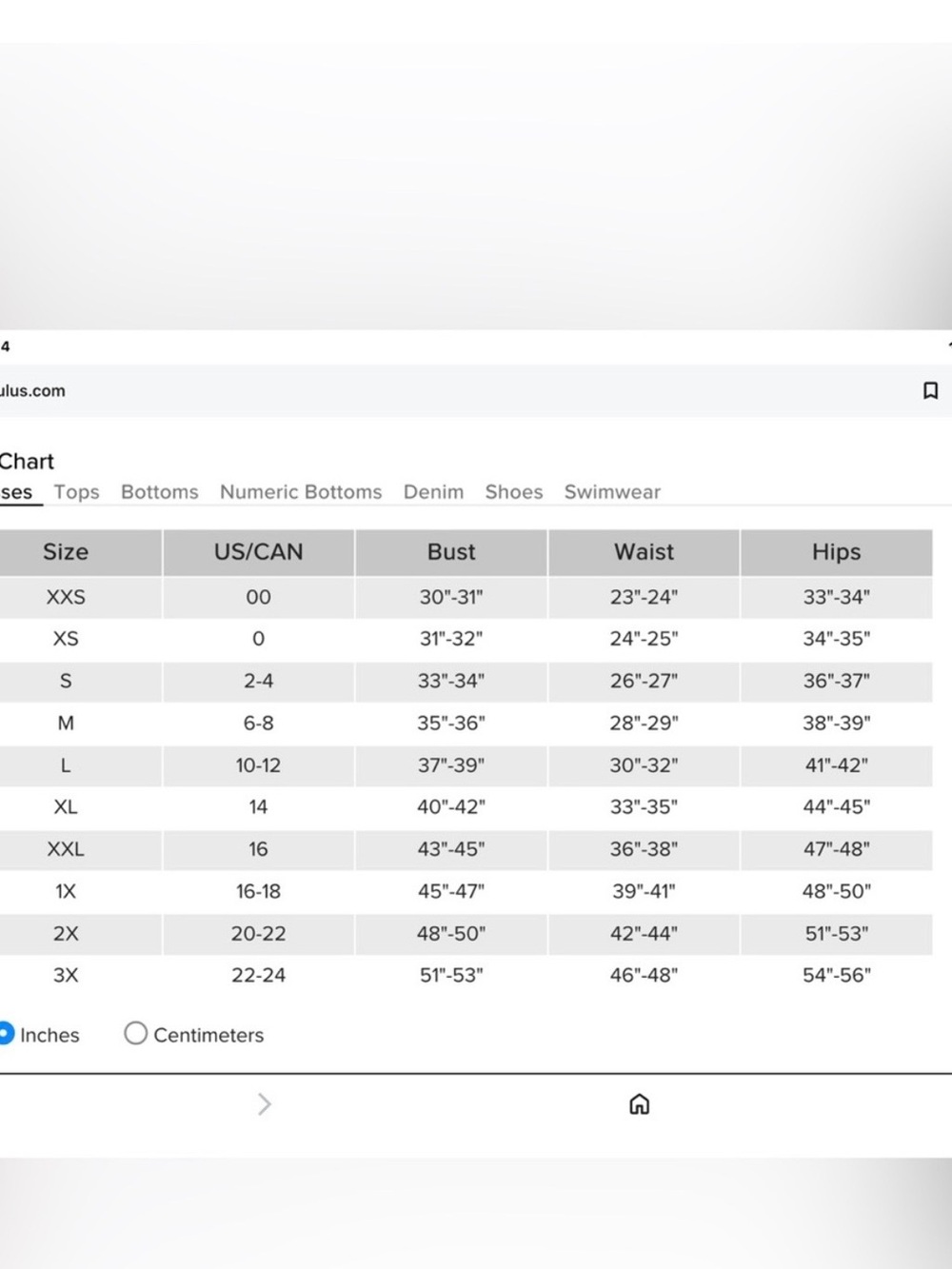
Task: Click the XL size row label
Action: pos(66,806)
